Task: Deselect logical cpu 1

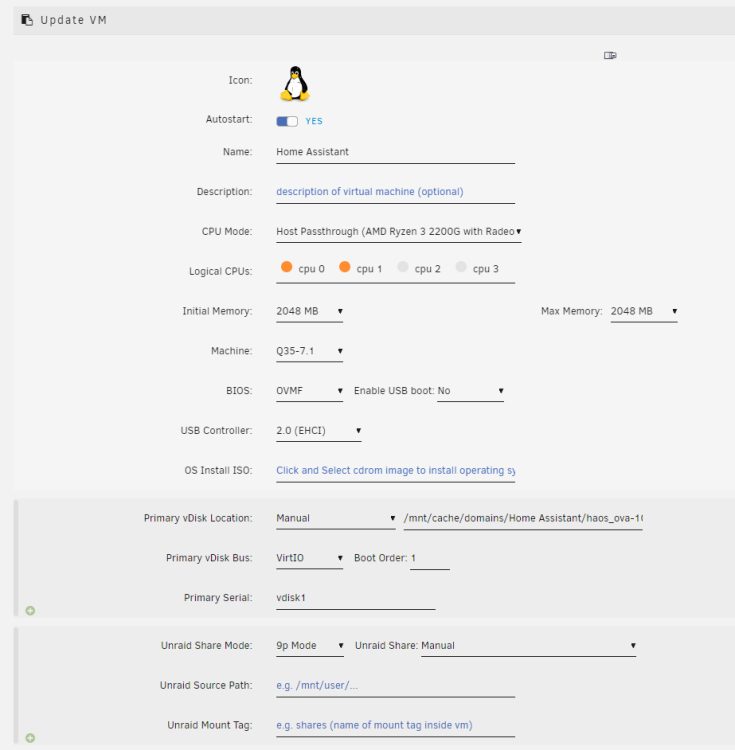Action: pos(344,267)
